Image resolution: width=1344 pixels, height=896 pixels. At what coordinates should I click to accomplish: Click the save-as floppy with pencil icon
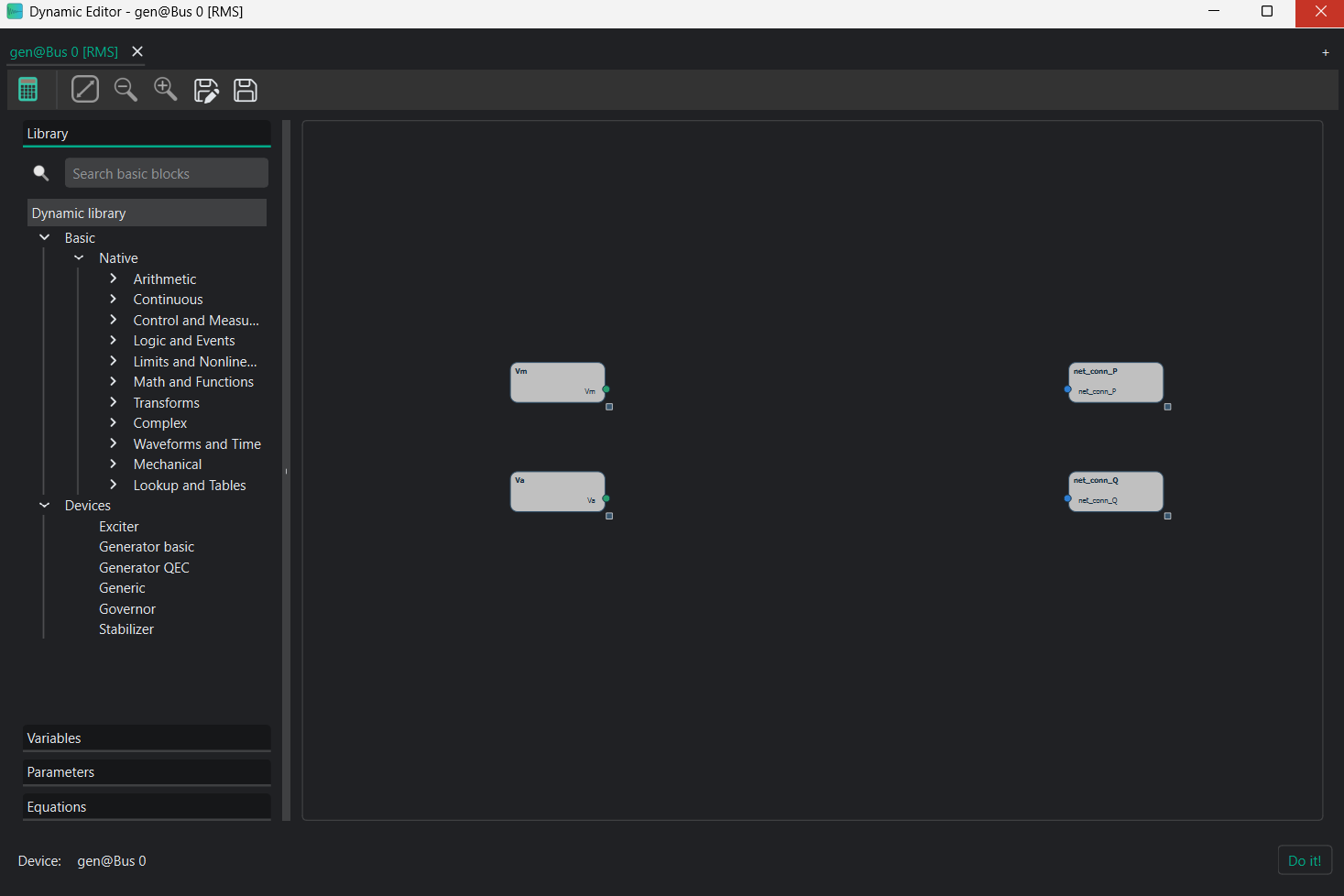206,90
